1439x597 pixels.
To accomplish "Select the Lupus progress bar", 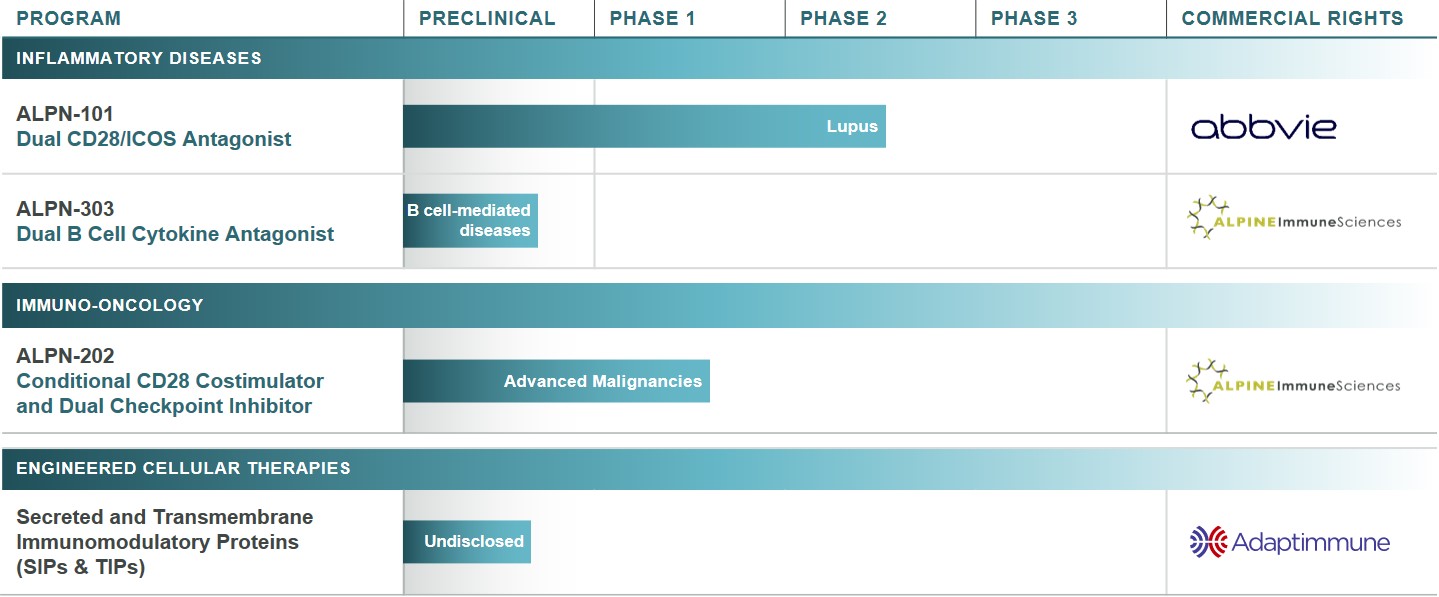I will point(644,126).
